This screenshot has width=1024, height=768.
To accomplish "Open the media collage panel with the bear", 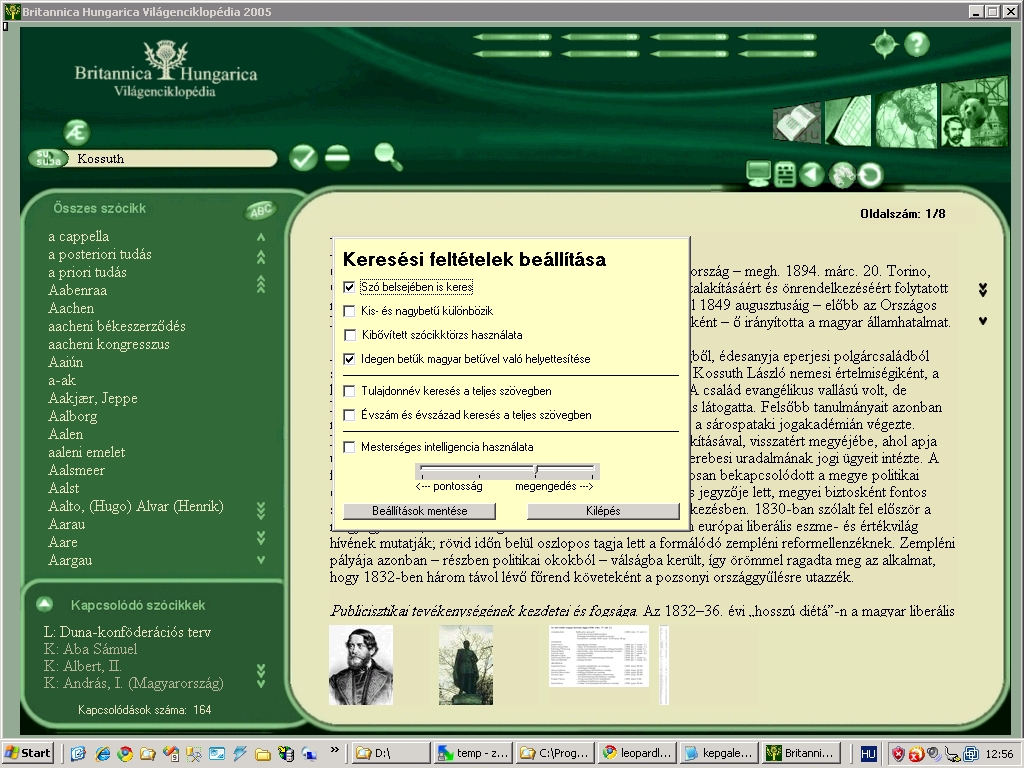I will click(x=974, y=112).
